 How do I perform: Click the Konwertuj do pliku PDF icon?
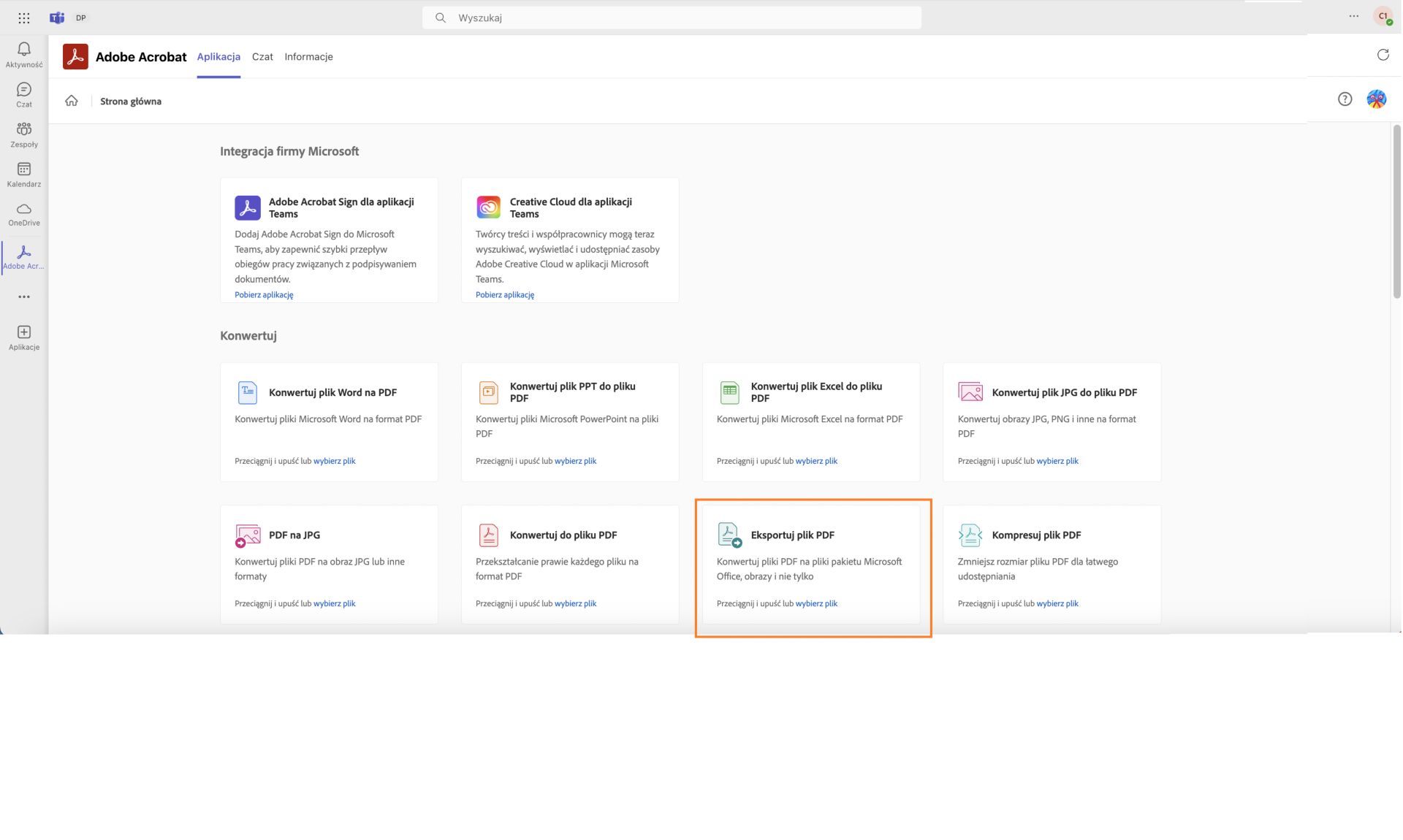pos(489,535)
